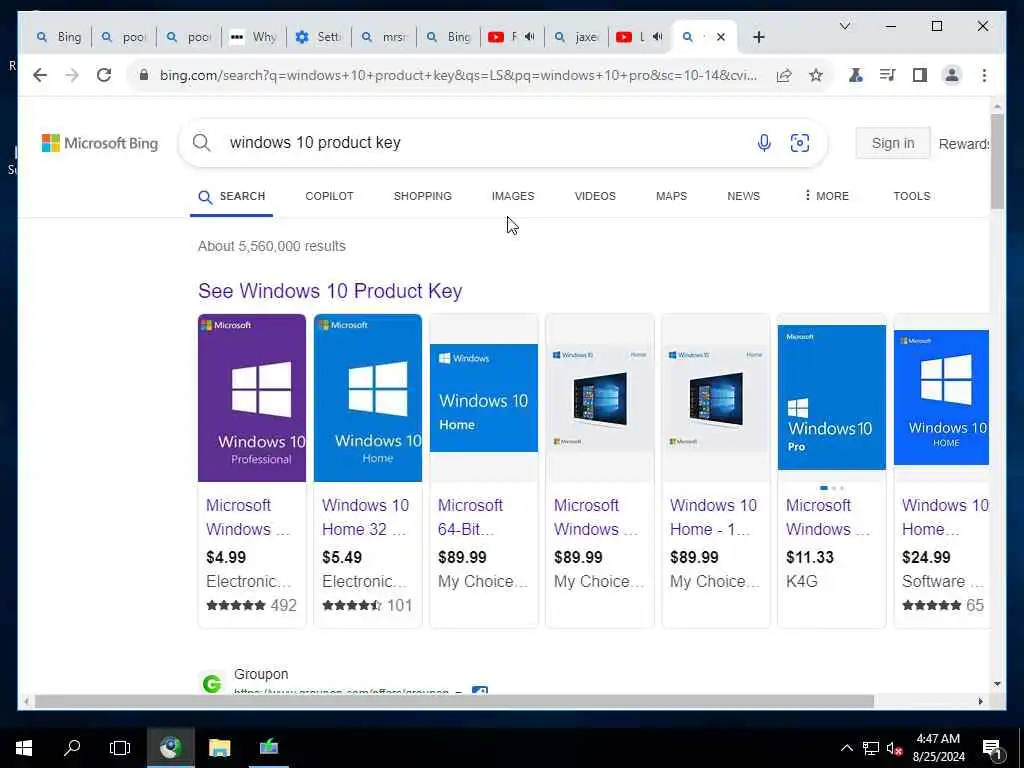Screen dimensions: 1024x768
Task: Mute the first YouTube tab audio
Action: [529, 37]
